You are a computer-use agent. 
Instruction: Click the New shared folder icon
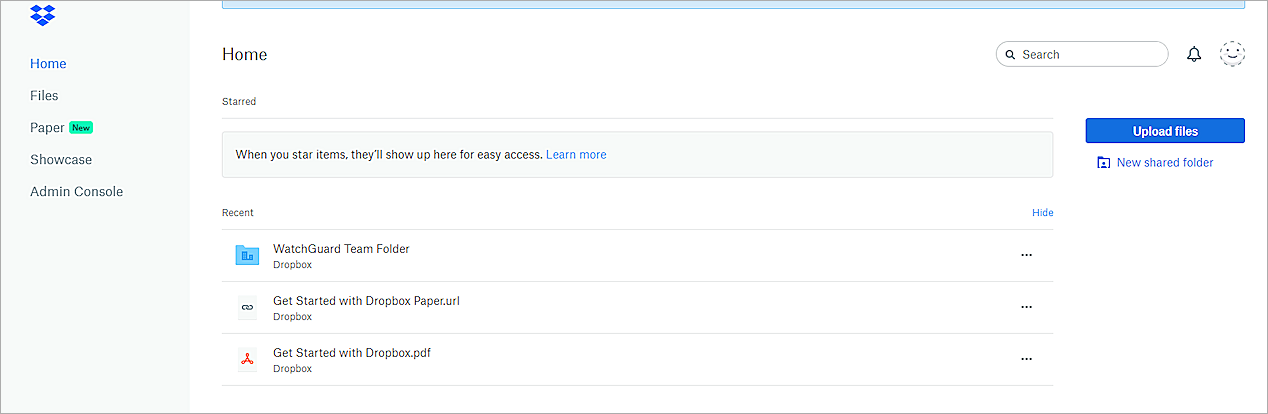[x=1103, y=163]
